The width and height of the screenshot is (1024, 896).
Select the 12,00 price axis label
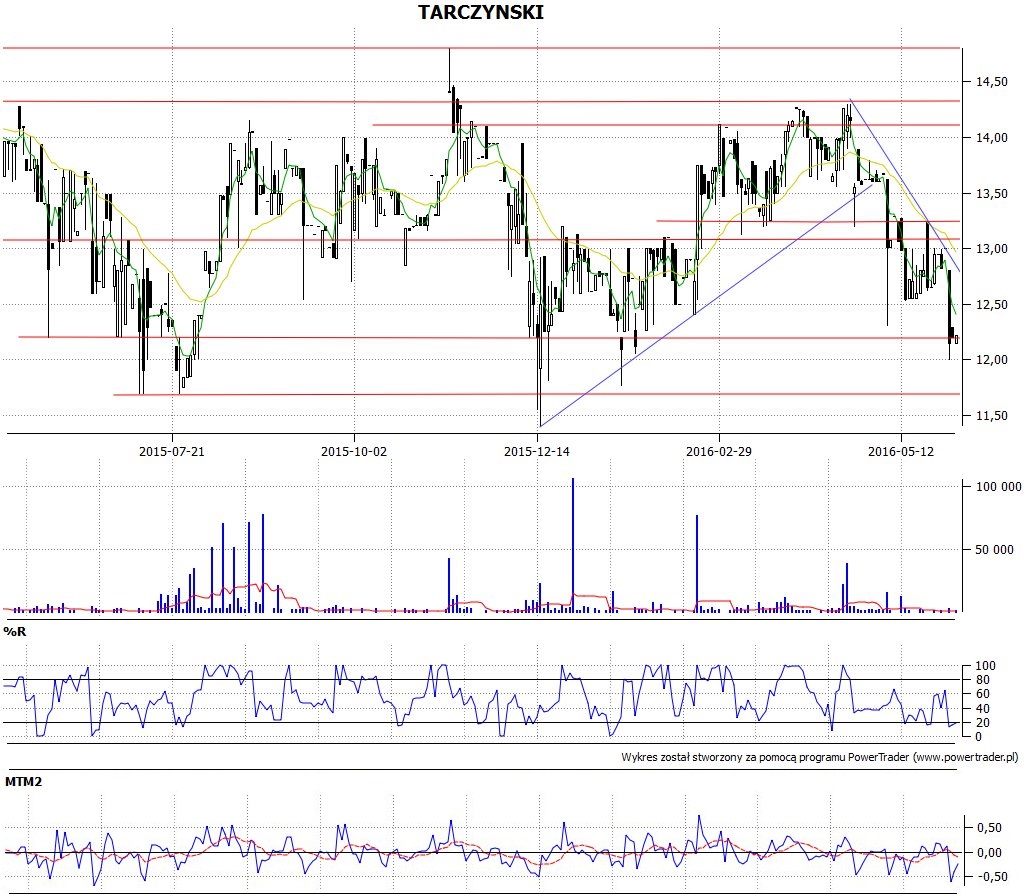[991, 360]
